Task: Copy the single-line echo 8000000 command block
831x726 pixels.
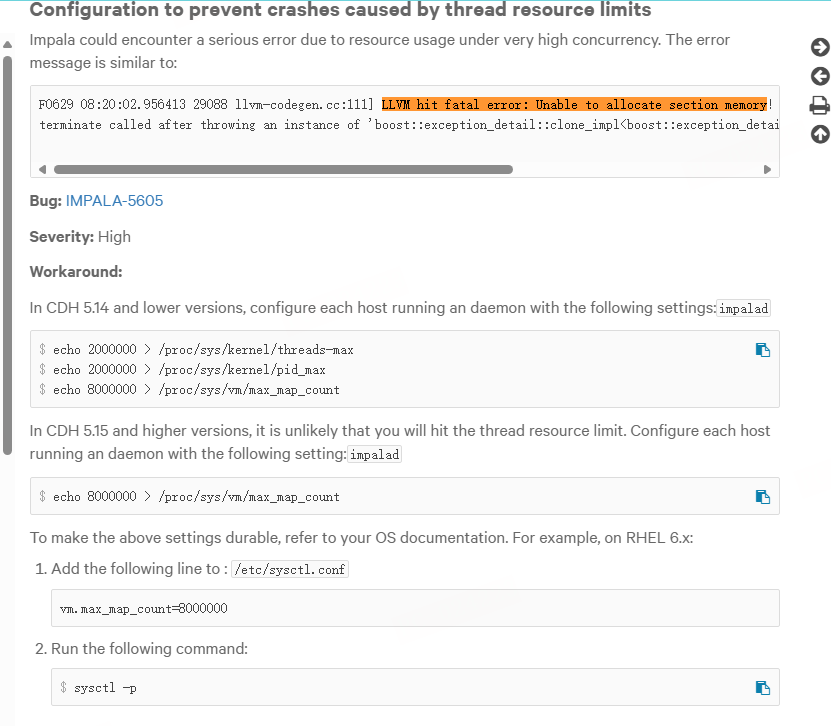Action: pyautogui.click(x=762, y=496)
